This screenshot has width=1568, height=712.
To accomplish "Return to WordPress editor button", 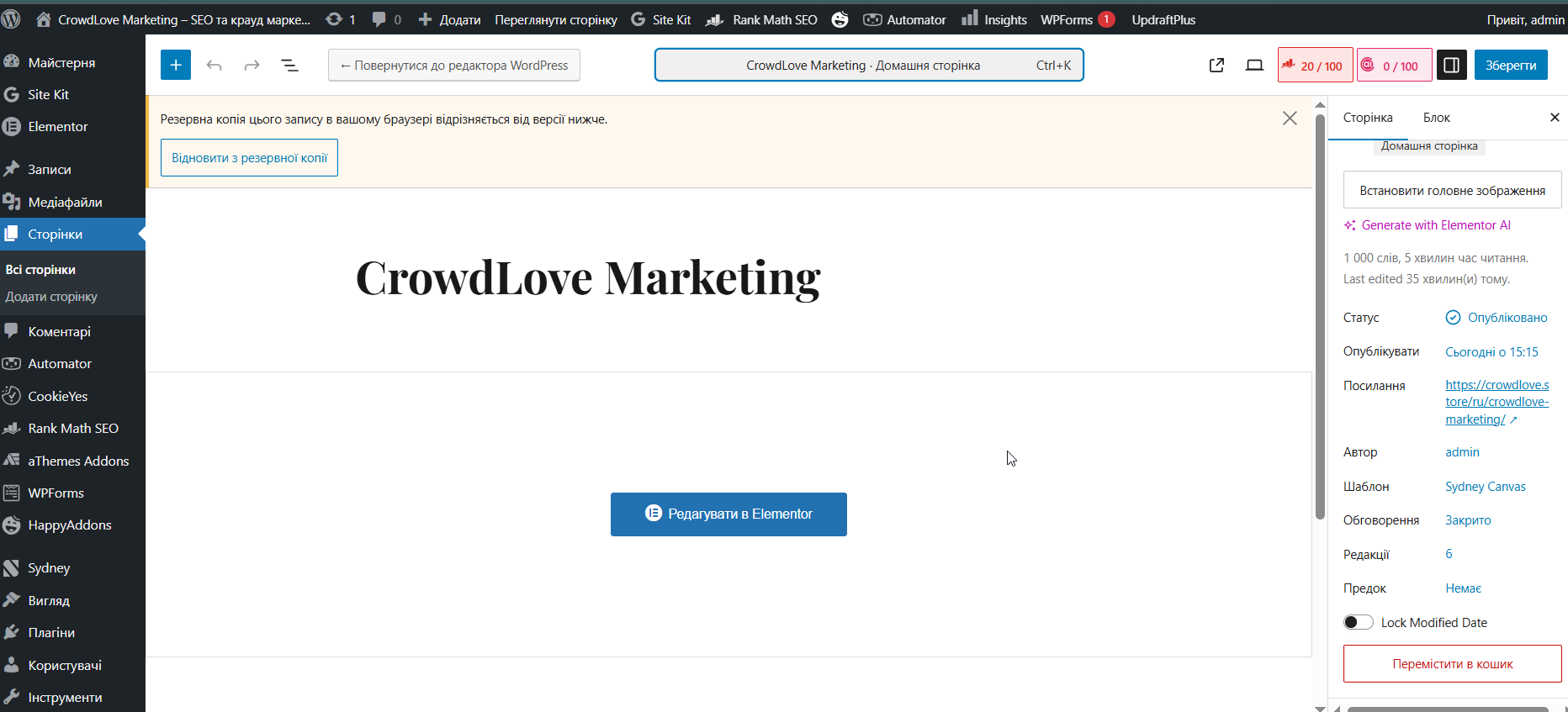I will click(x=454, y=65).
